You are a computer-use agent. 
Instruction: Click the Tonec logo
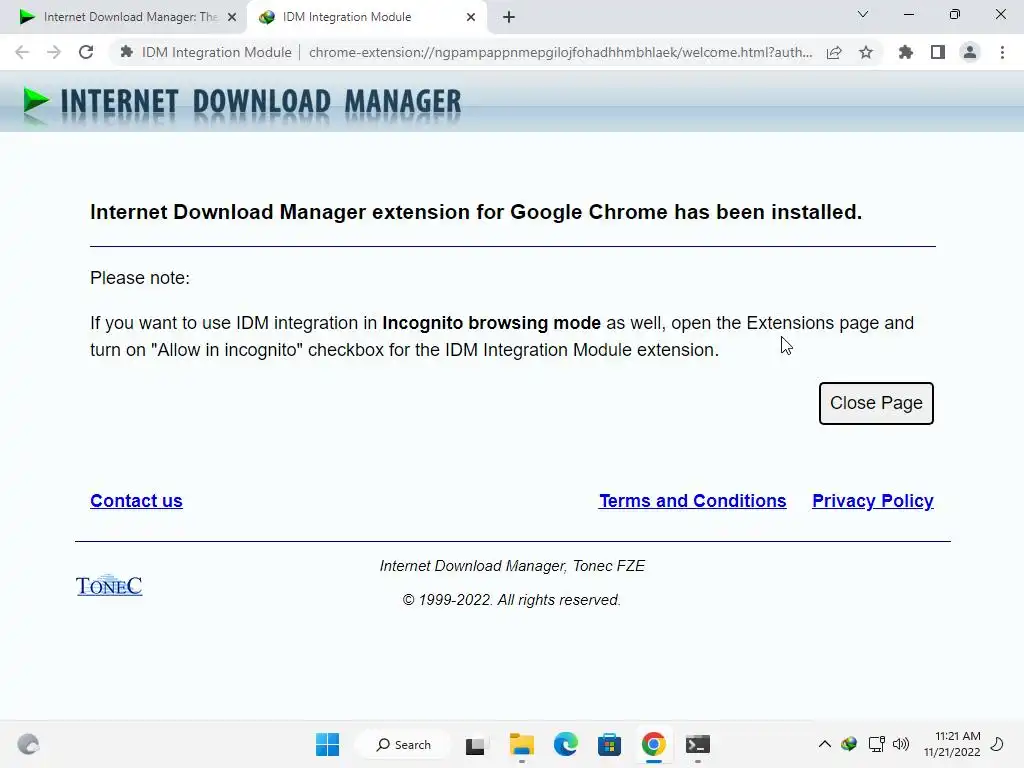109,585
